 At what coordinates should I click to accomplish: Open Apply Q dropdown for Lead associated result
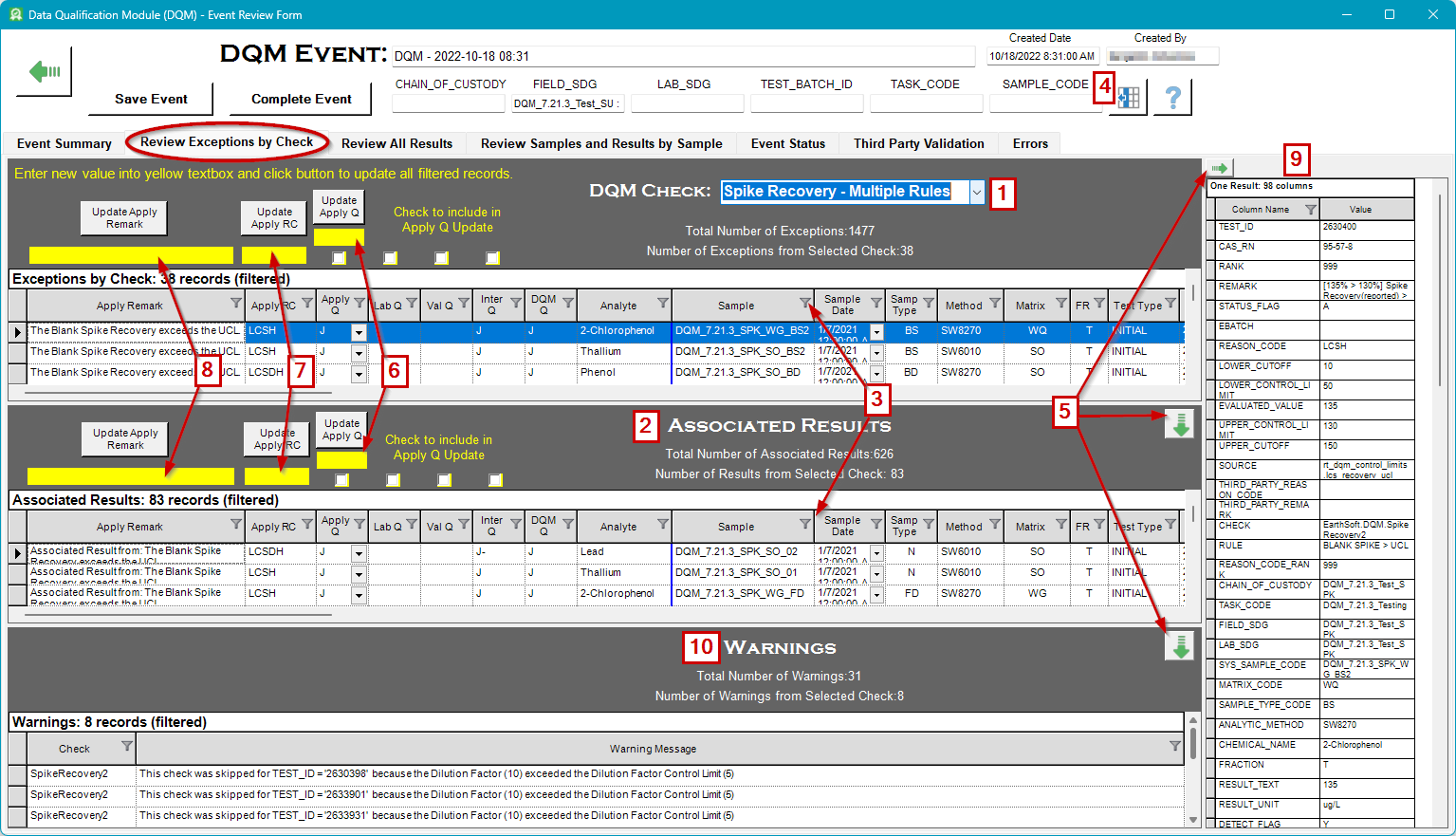tap(359, 553)
